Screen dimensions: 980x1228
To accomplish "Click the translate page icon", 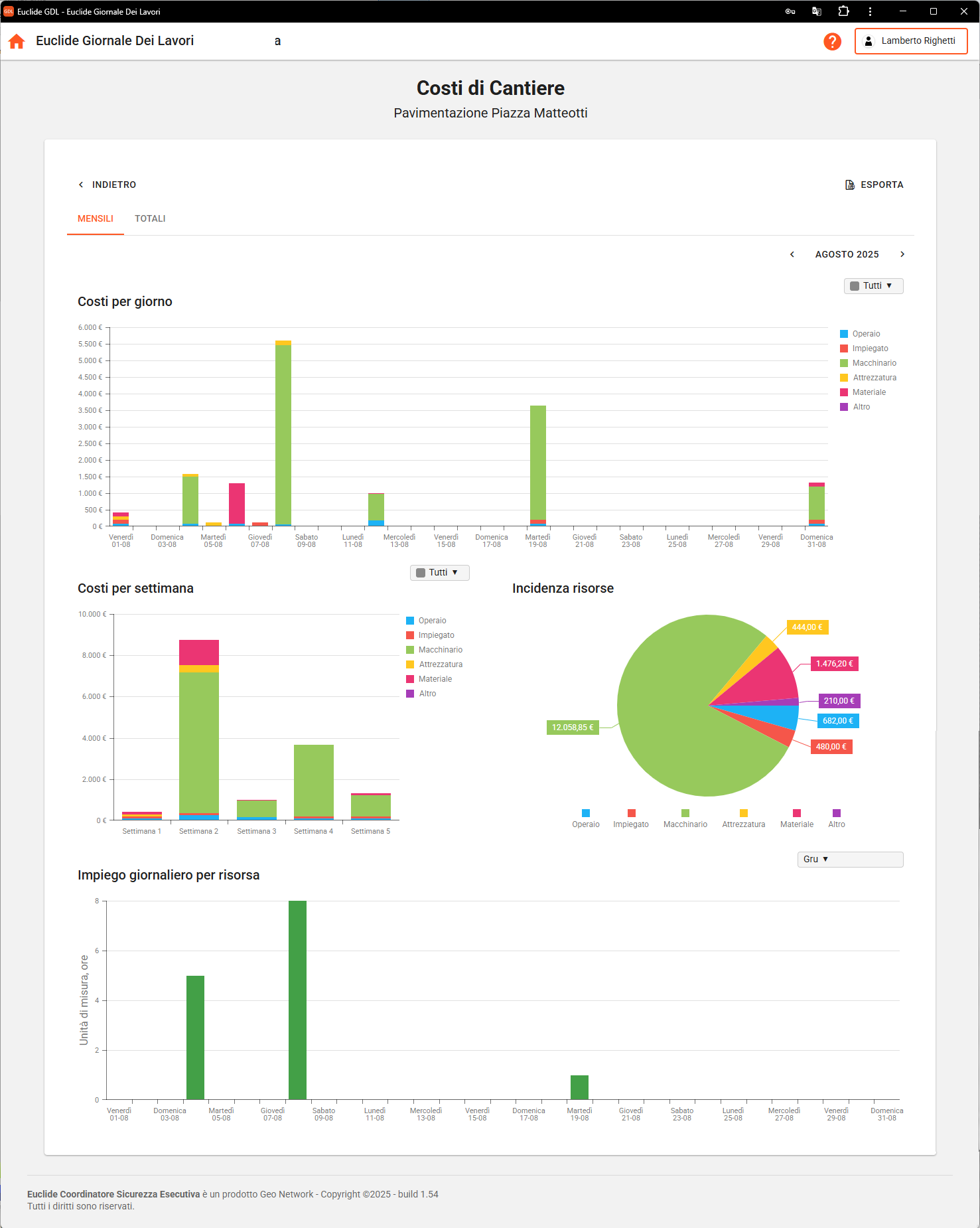I will tap(817, 11).
